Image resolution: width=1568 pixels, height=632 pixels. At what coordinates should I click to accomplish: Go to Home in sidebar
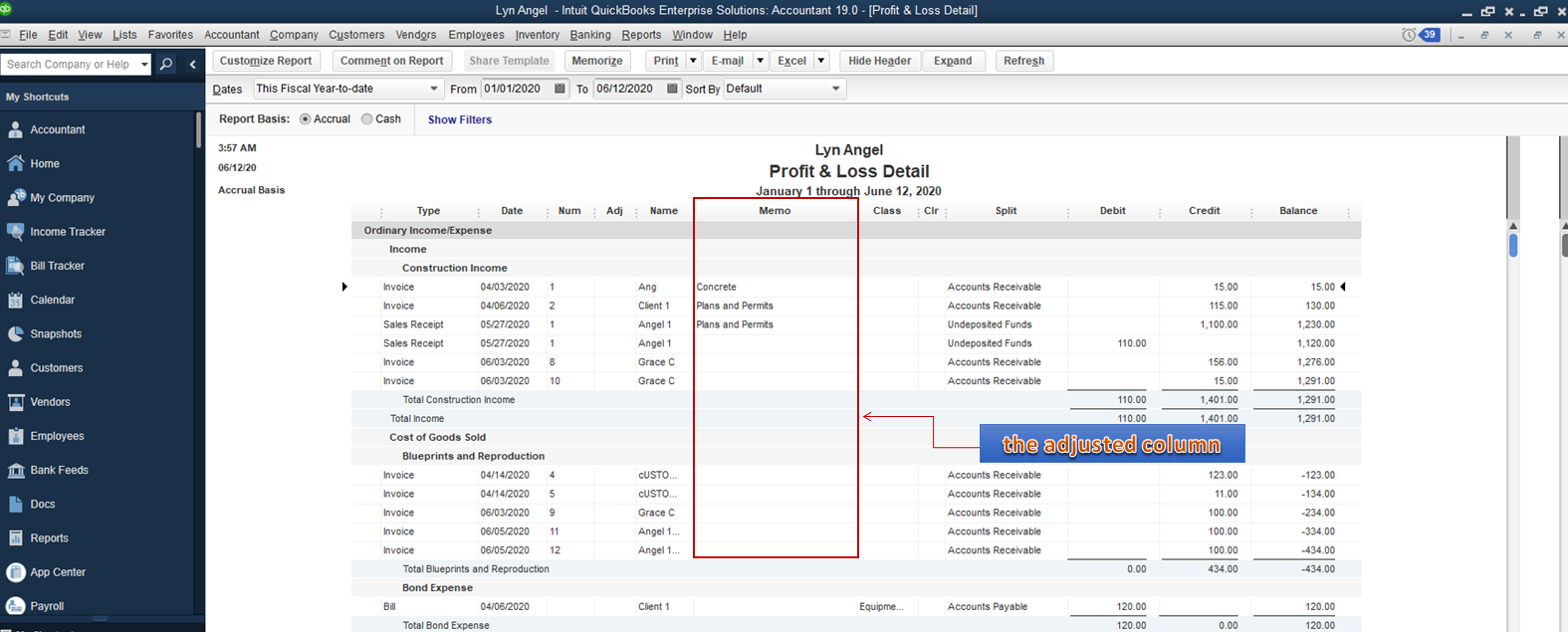(45, 163)
